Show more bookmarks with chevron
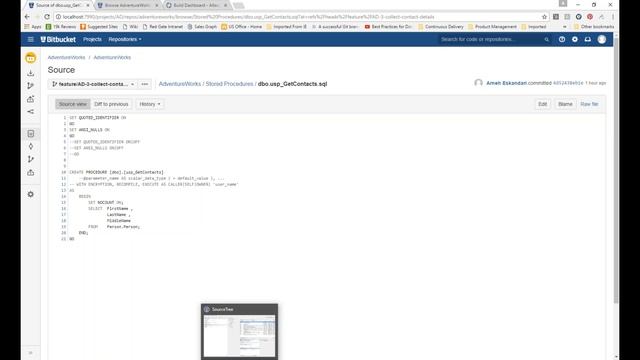The height and width of the screenshot is (360, 640). [565, 27]
